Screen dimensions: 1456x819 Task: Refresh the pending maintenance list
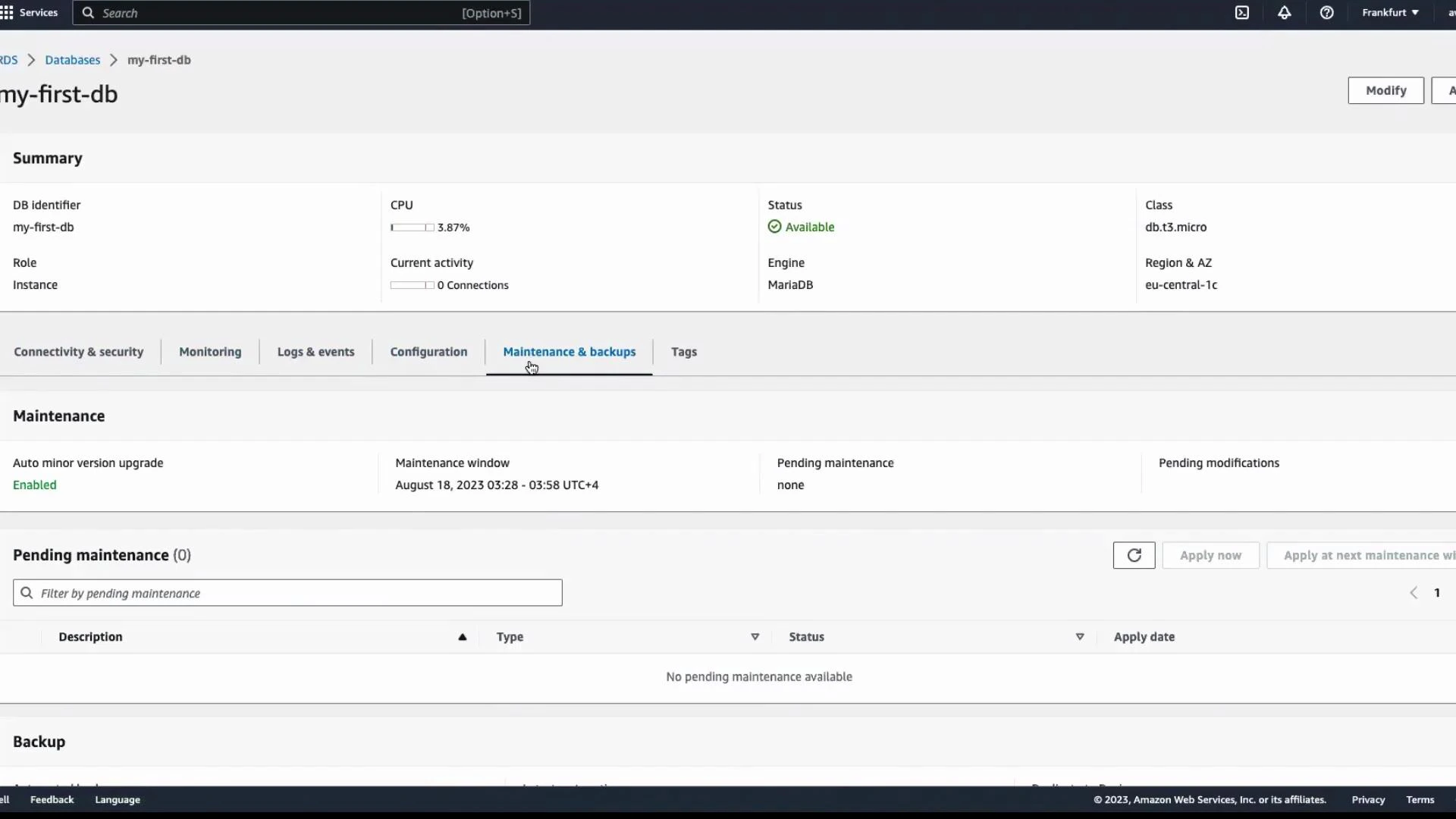[1133, 555]
